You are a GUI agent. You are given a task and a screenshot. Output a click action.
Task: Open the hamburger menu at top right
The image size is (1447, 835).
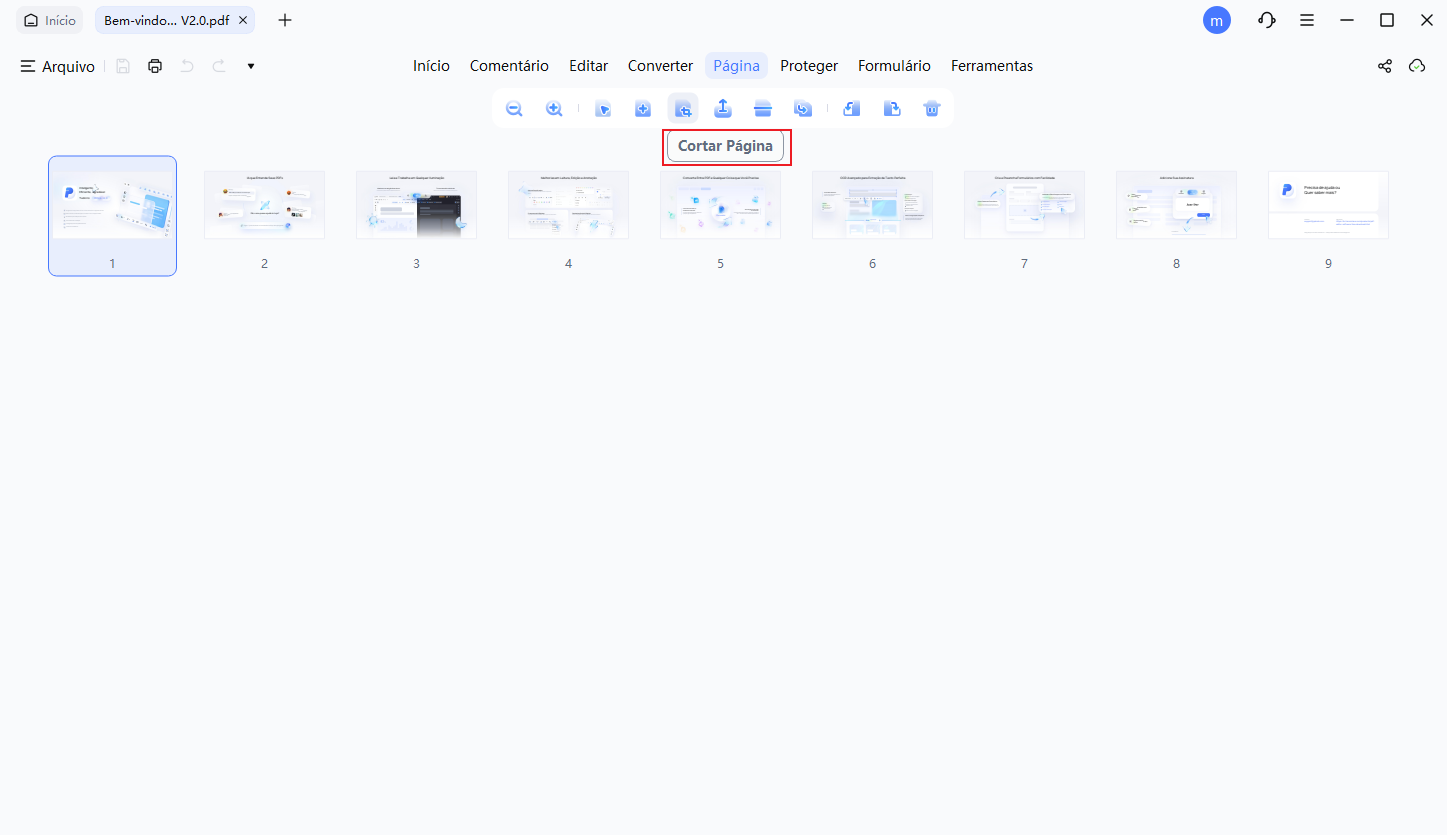(1307, 20)
